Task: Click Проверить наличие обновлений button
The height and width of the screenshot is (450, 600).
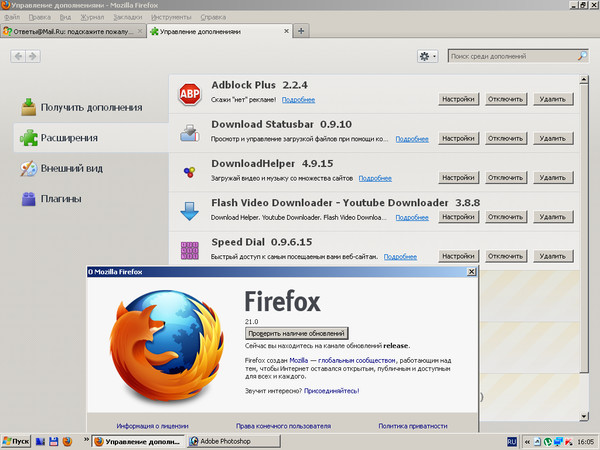Action: [297, 333]
